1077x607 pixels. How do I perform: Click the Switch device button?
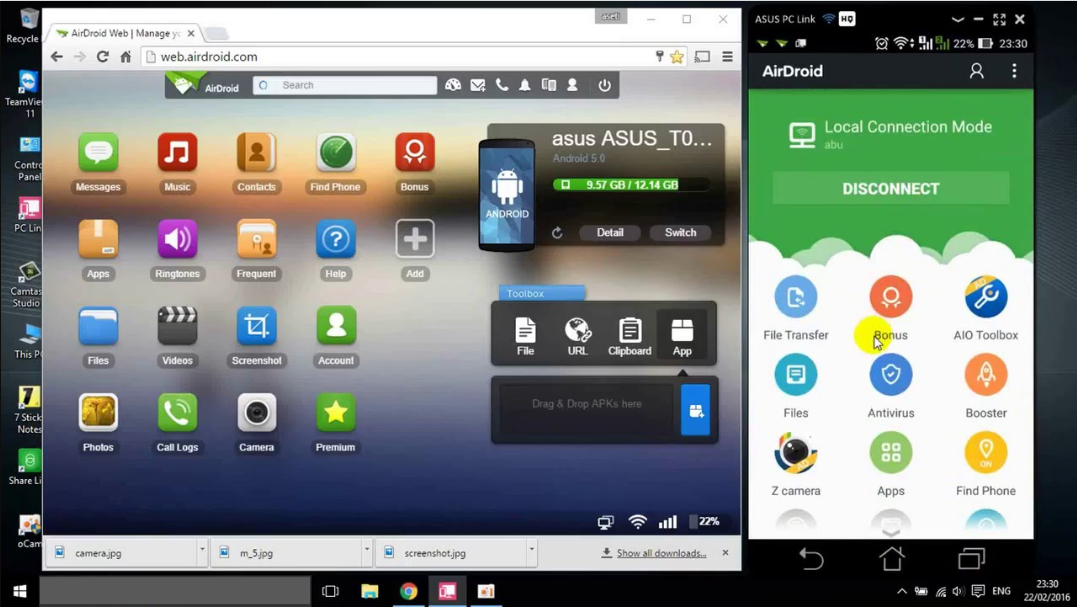tap(680, 233)
